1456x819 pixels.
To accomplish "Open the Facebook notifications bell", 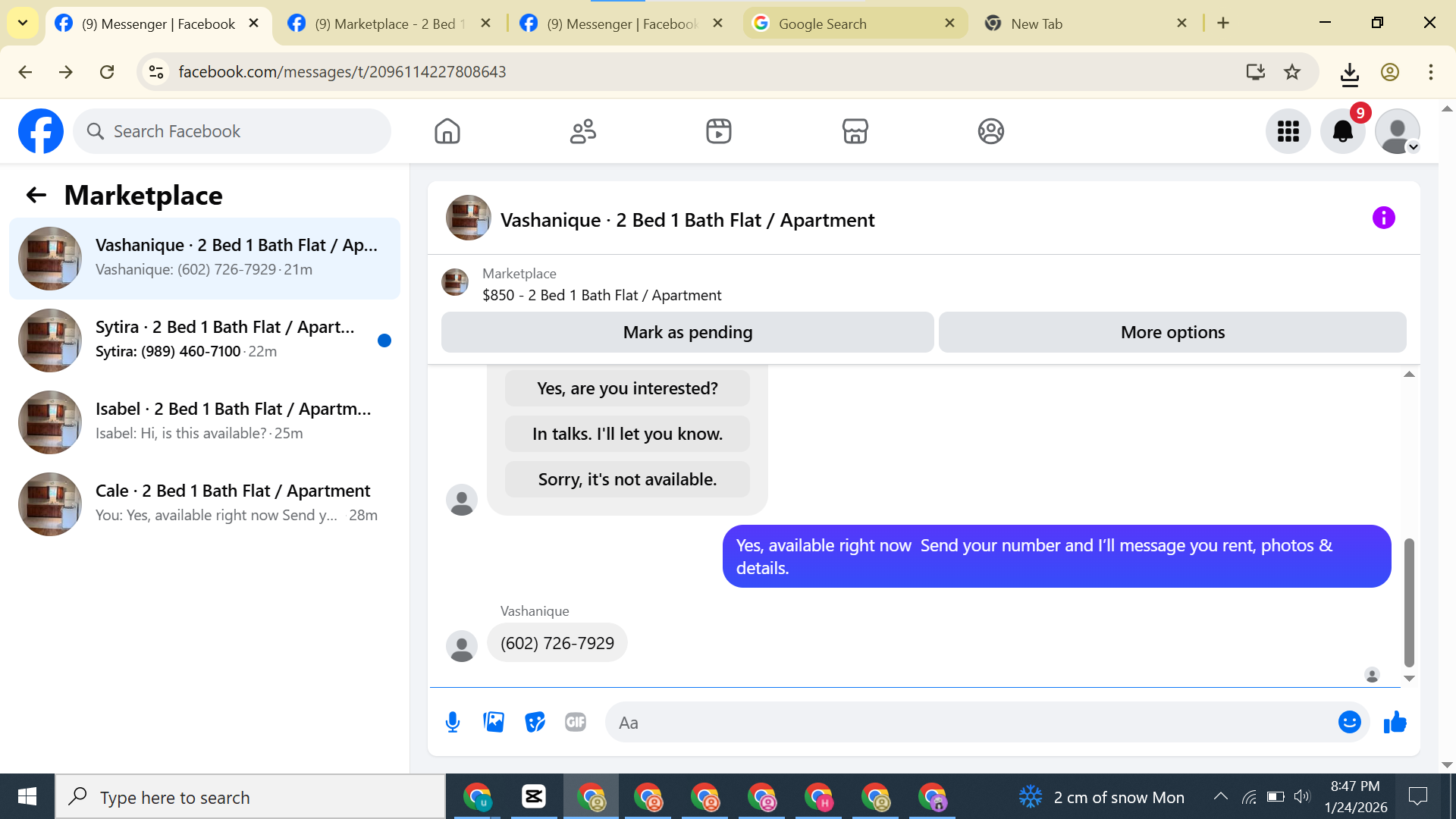I will (1342, 131).
